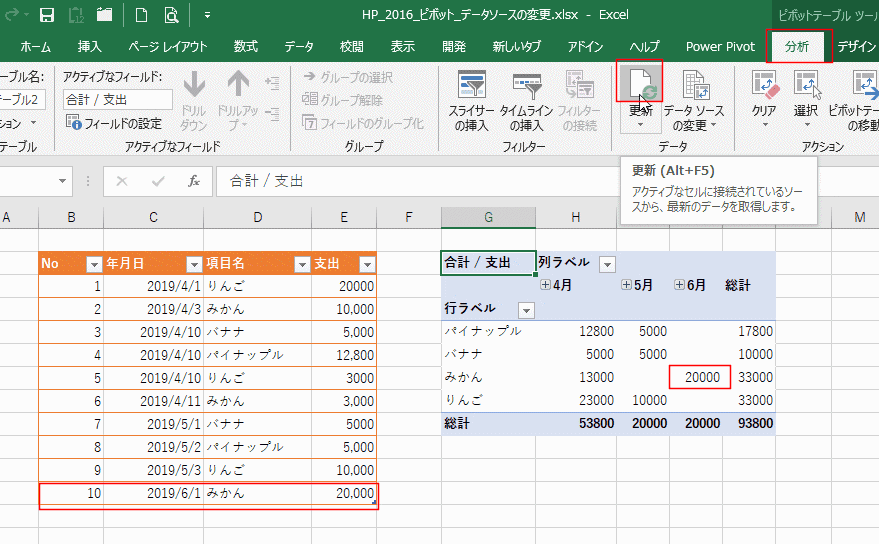
Task: Switch to the 挿入 ribbon tab
Action: point(90,47)
